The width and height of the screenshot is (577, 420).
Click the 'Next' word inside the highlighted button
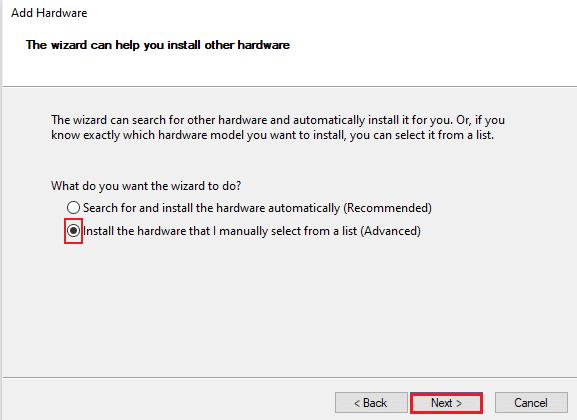click(x=442, y=403)
